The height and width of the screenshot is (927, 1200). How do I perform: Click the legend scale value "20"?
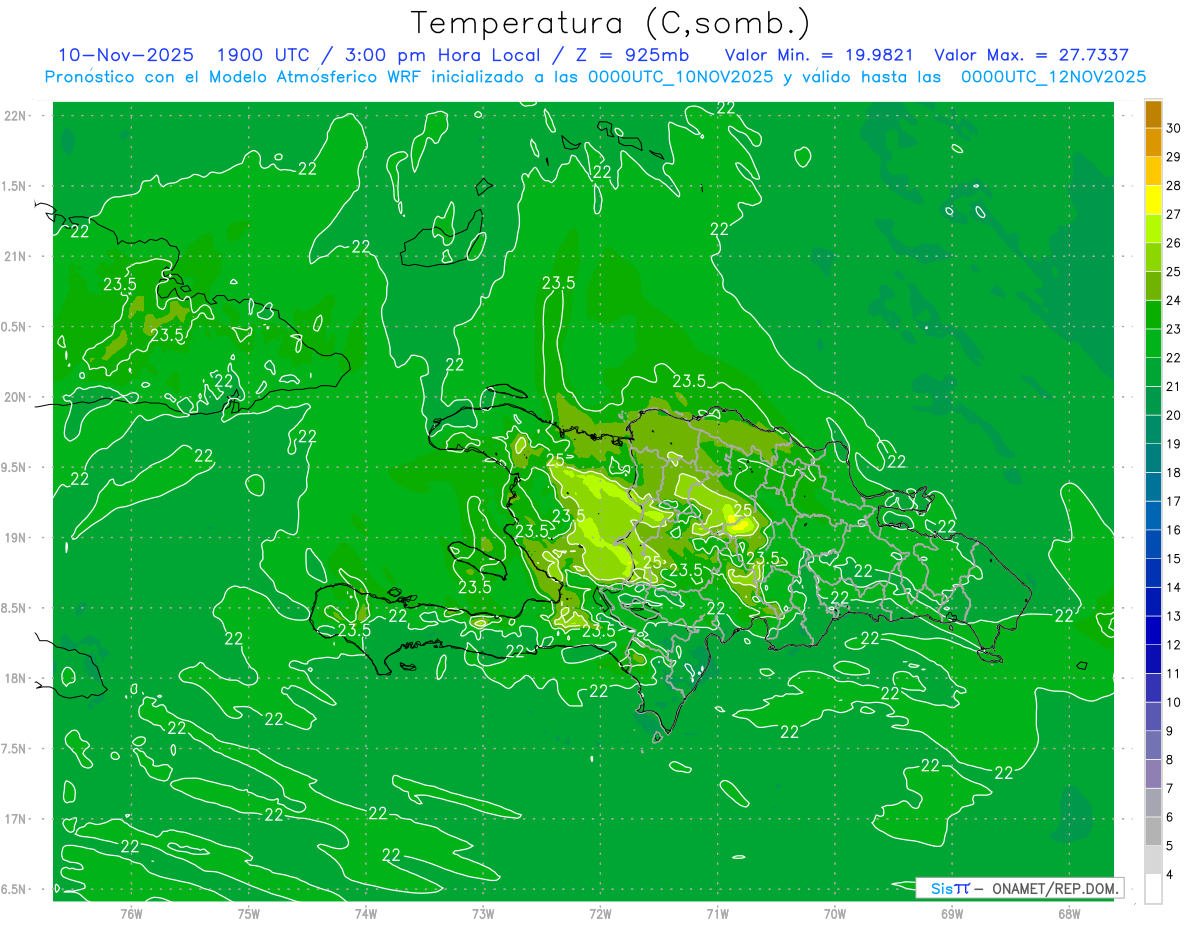pyautogui.click(x=1174, y=415)
